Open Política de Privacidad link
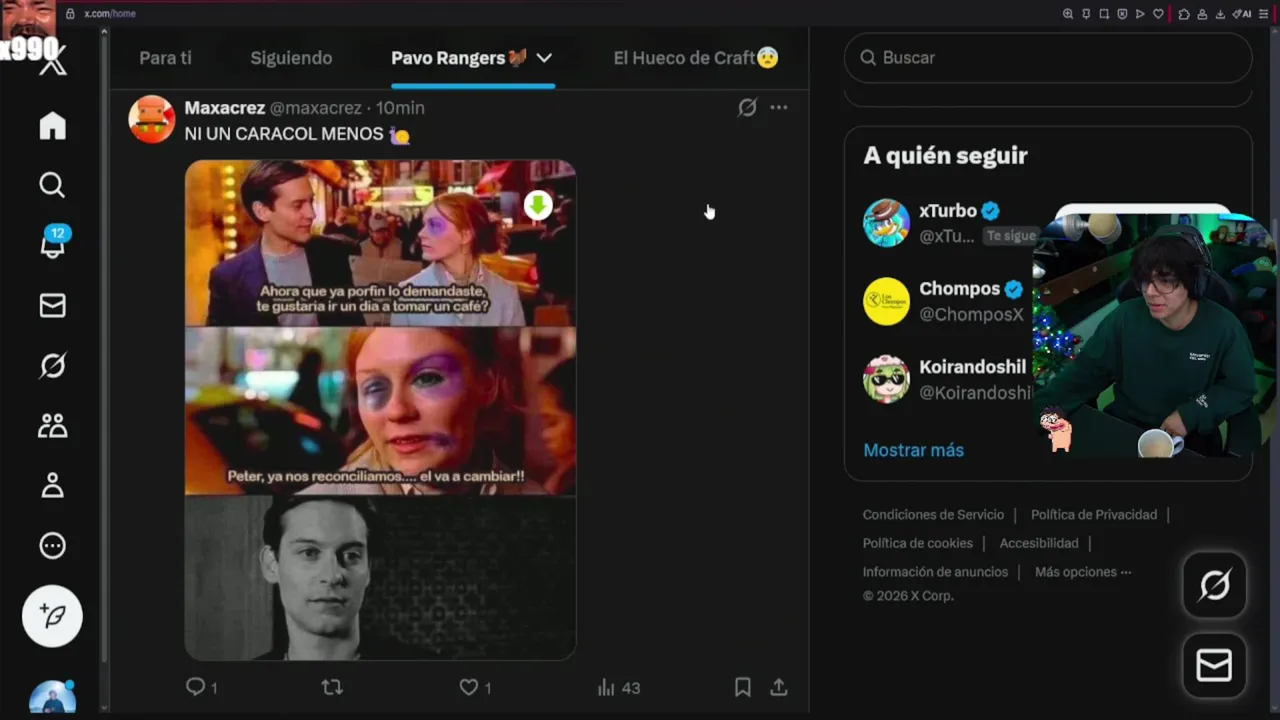 tap(1094, 515)
